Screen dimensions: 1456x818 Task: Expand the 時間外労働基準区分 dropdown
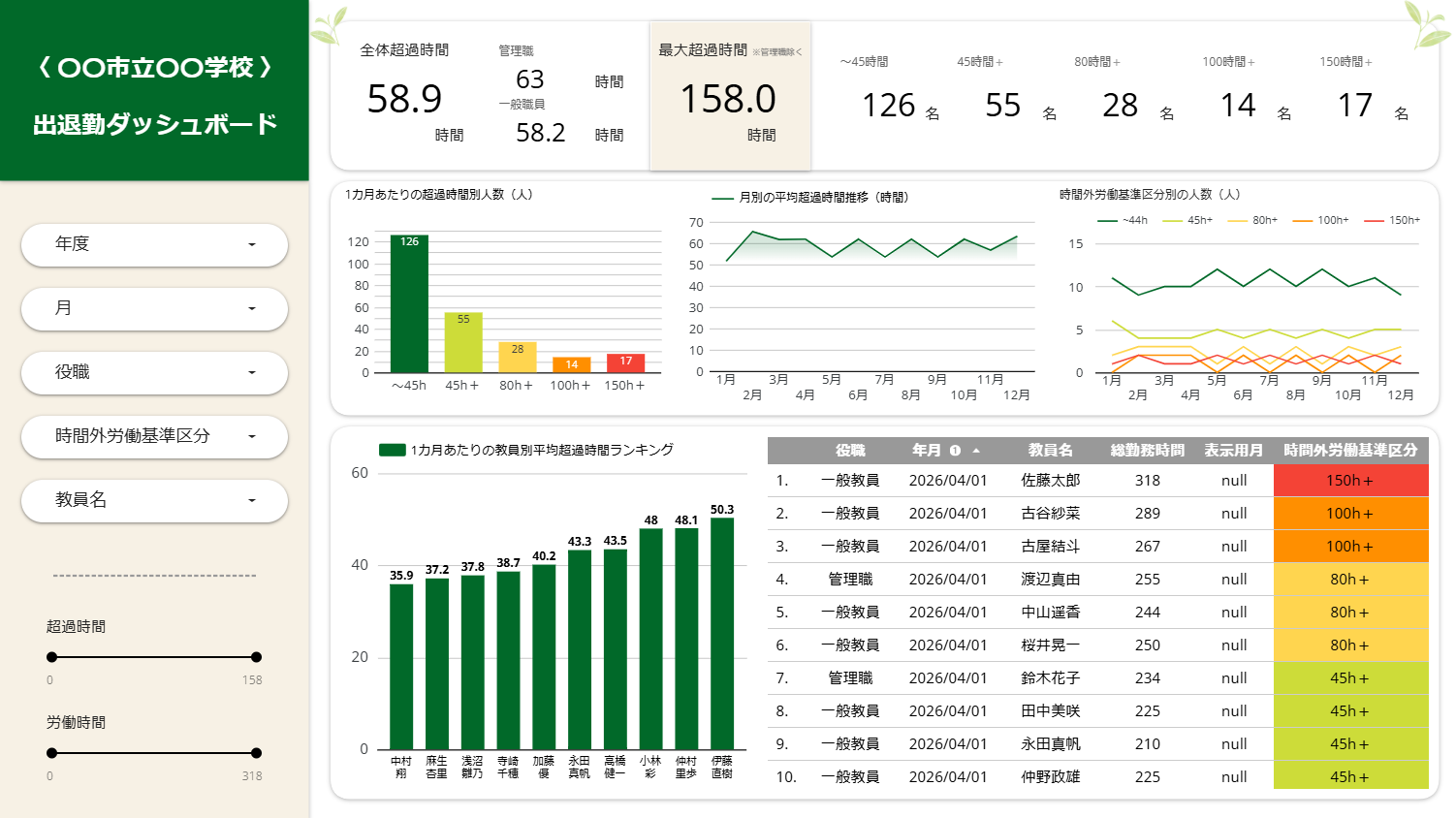point(154,436)
